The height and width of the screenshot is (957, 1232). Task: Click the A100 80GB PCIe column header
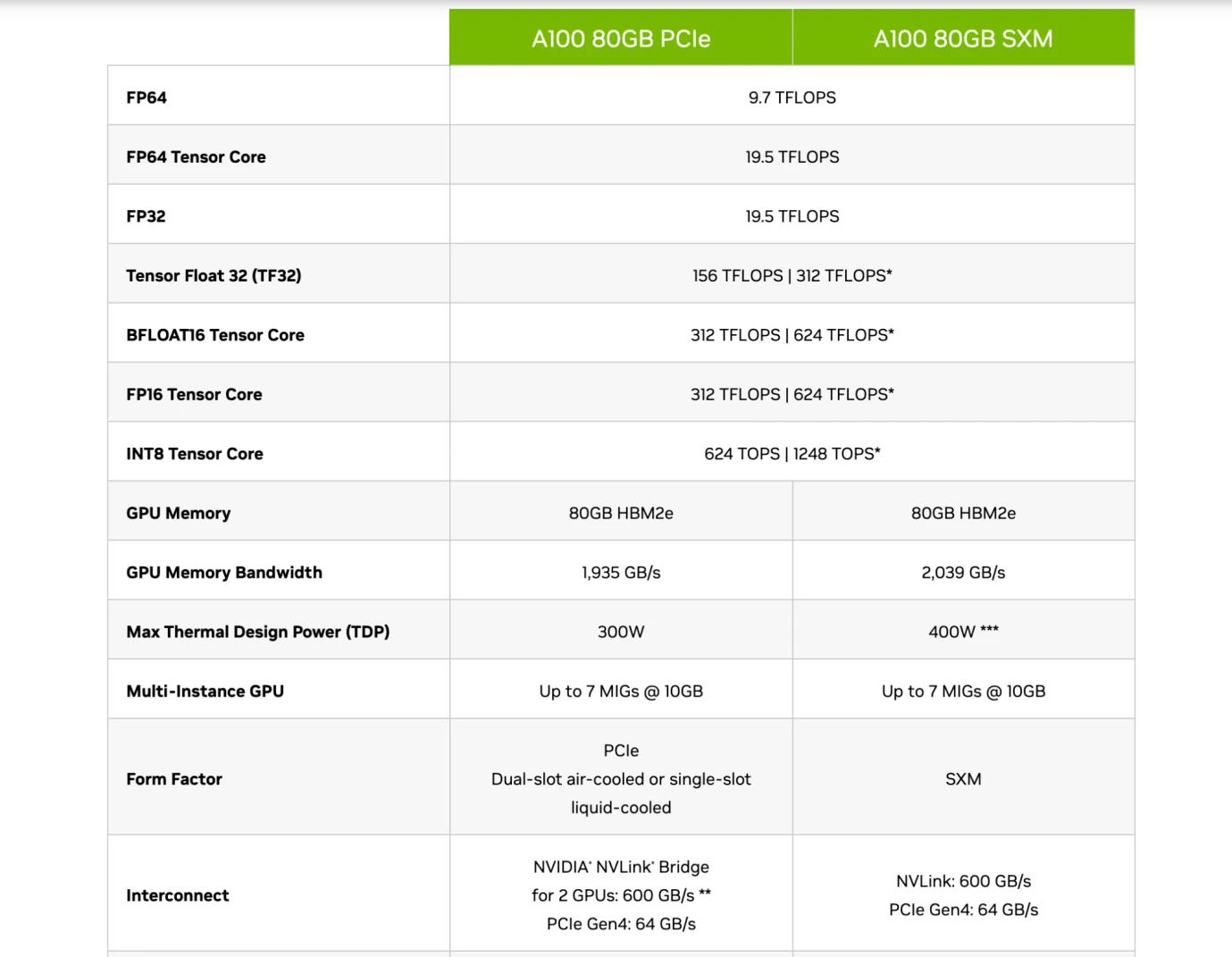click(x=621, y=38)
